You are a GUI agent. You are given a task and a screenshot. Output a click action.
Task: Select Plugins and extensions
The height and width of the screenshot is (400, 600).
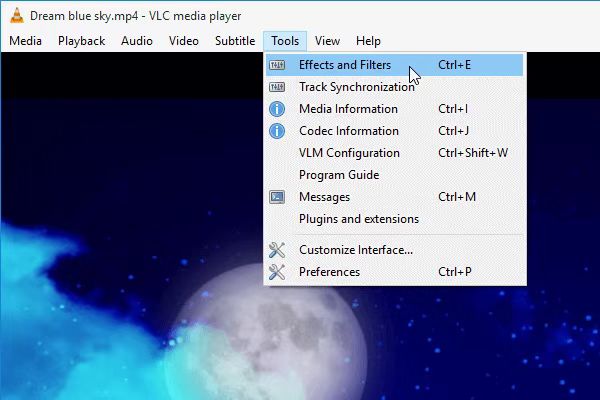pos(395,219)
